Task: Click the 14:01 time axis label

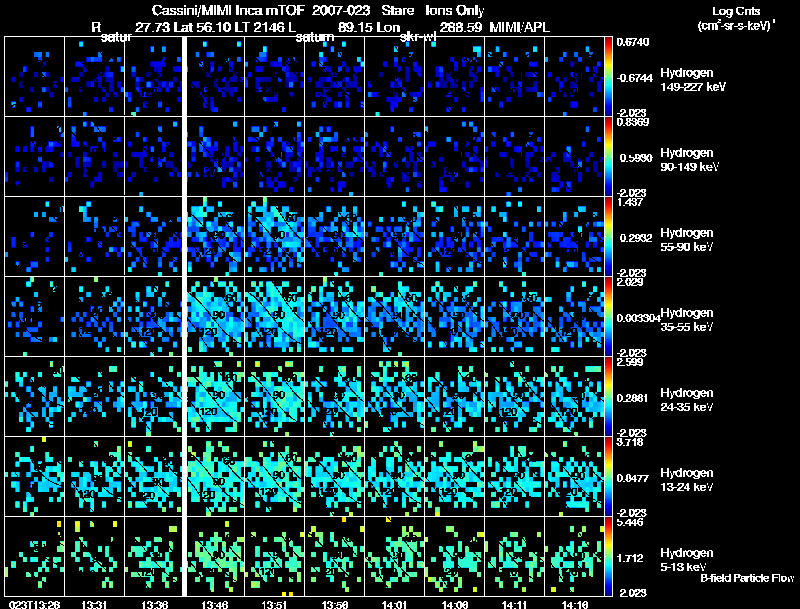Action: (394, 604)
